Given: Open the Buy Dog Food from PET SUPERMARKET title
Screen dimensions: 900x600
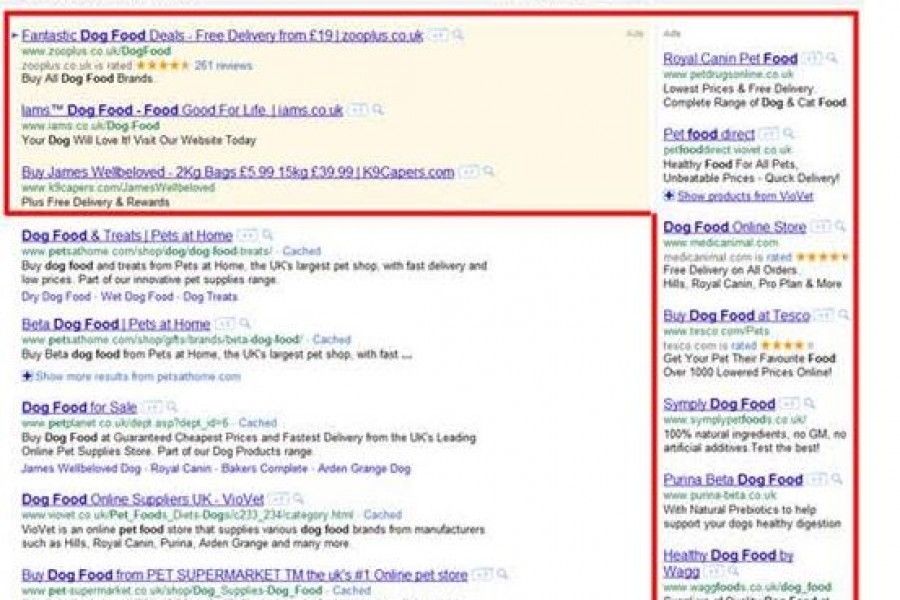Looking at the screenshot, I should tap(245, 575).
